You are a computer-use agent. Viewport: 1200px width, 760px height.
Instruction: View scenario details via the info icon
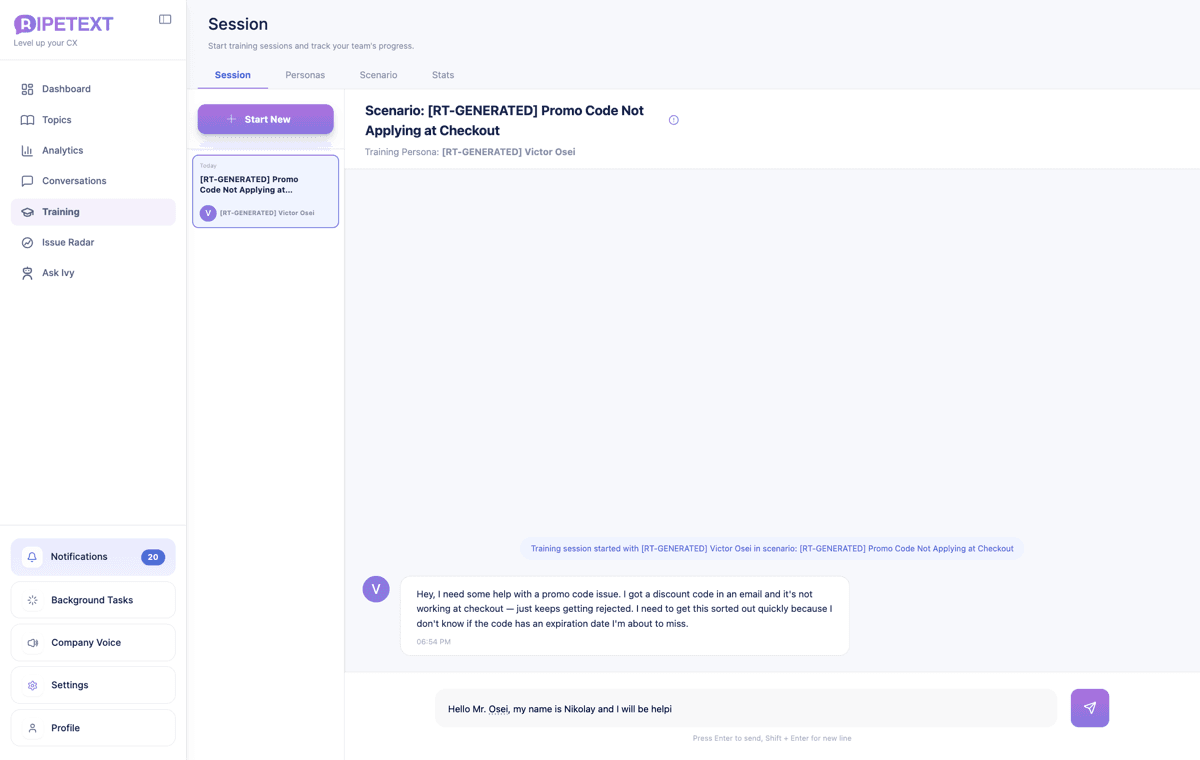click(674, 119)
